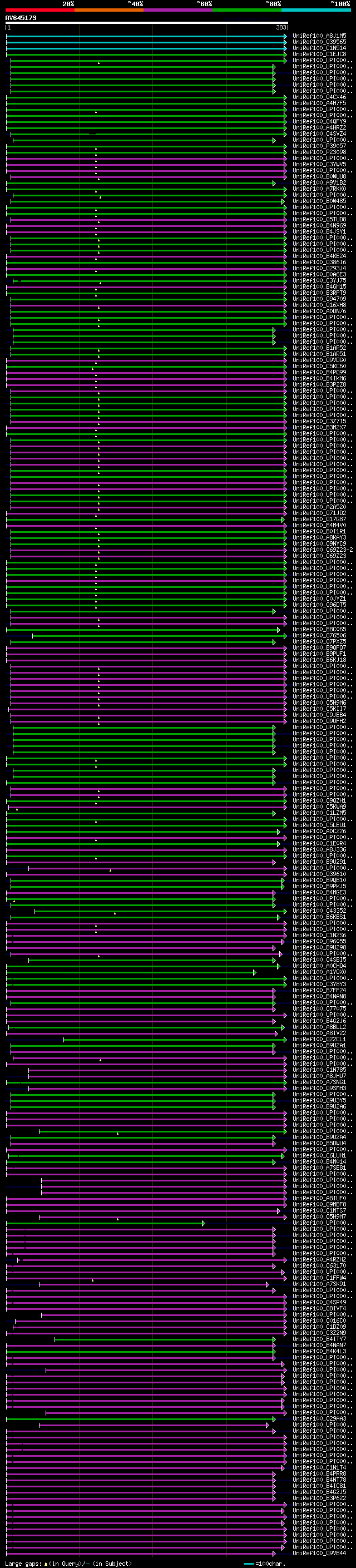Click the cyan alignment bar for A8J1M5
The width and height of the screenshot is (356, 1568).
click(x=146, y=37)
